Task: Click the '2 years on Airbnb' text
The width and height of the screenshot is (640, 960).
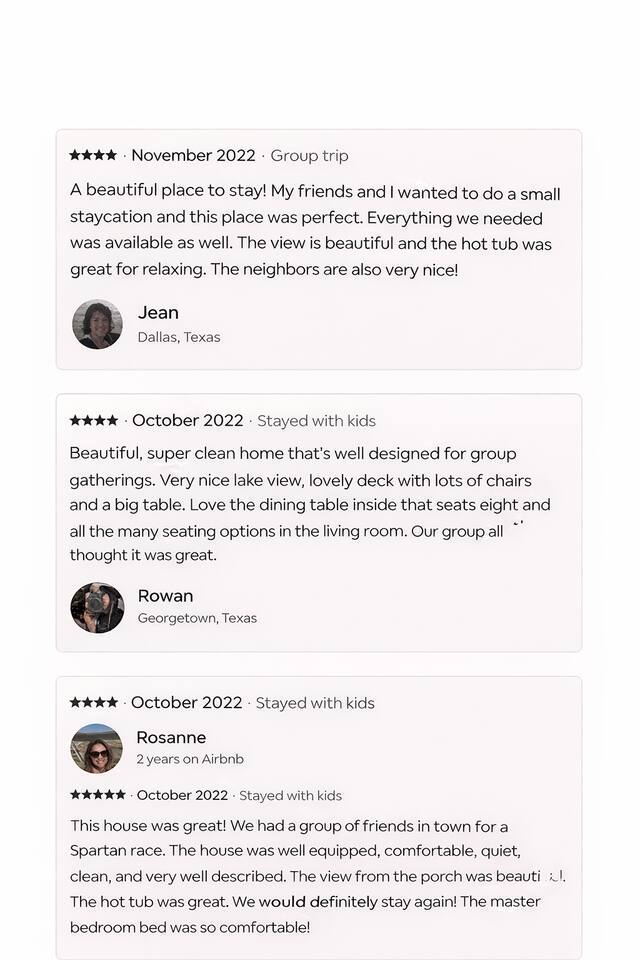Action: 190,759
